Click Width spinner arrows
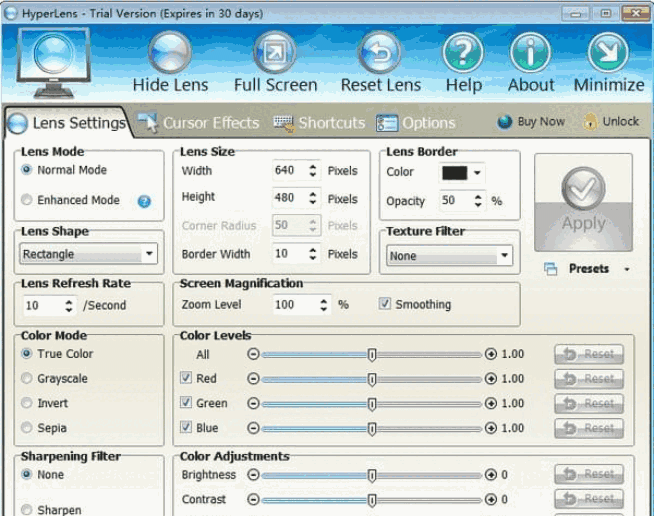The image size is (654, 516). tap(313, 171)
